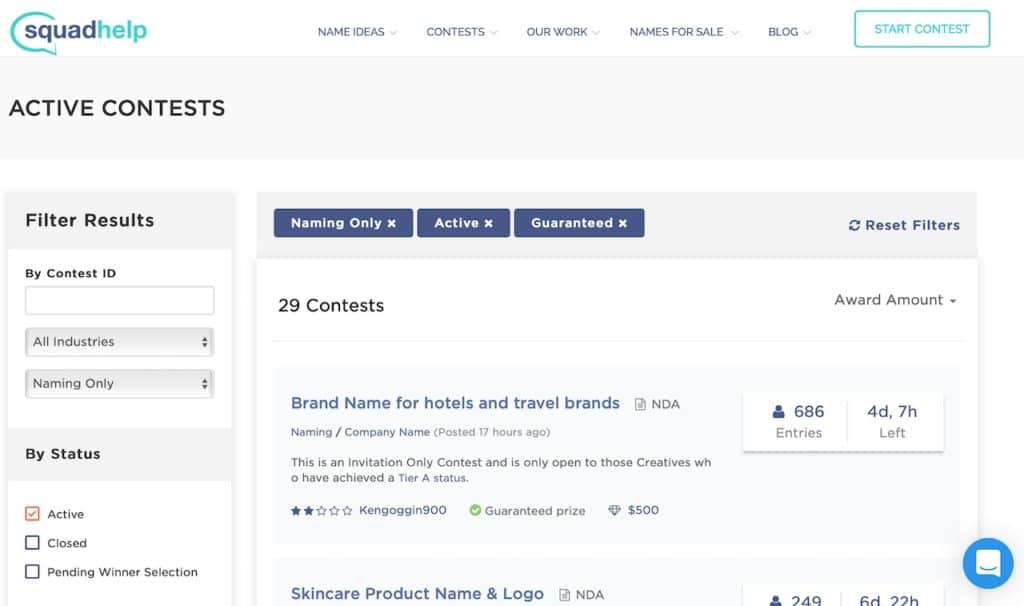
Task: Uncheck the Active status checkbox
Action: 32,513
